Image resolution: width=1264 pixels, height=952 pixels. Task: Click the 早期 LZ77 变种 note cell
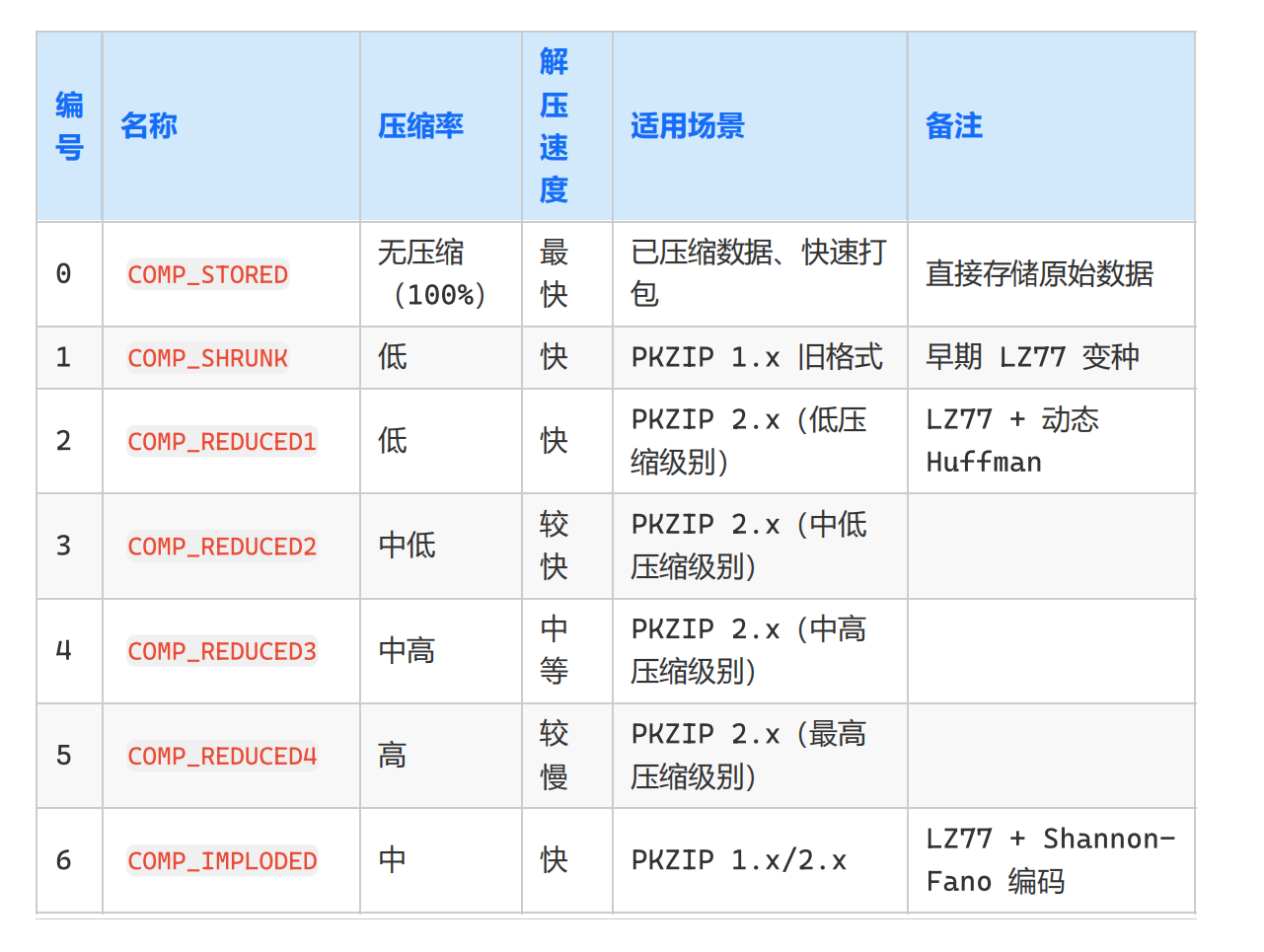(x=1032, y=357)
